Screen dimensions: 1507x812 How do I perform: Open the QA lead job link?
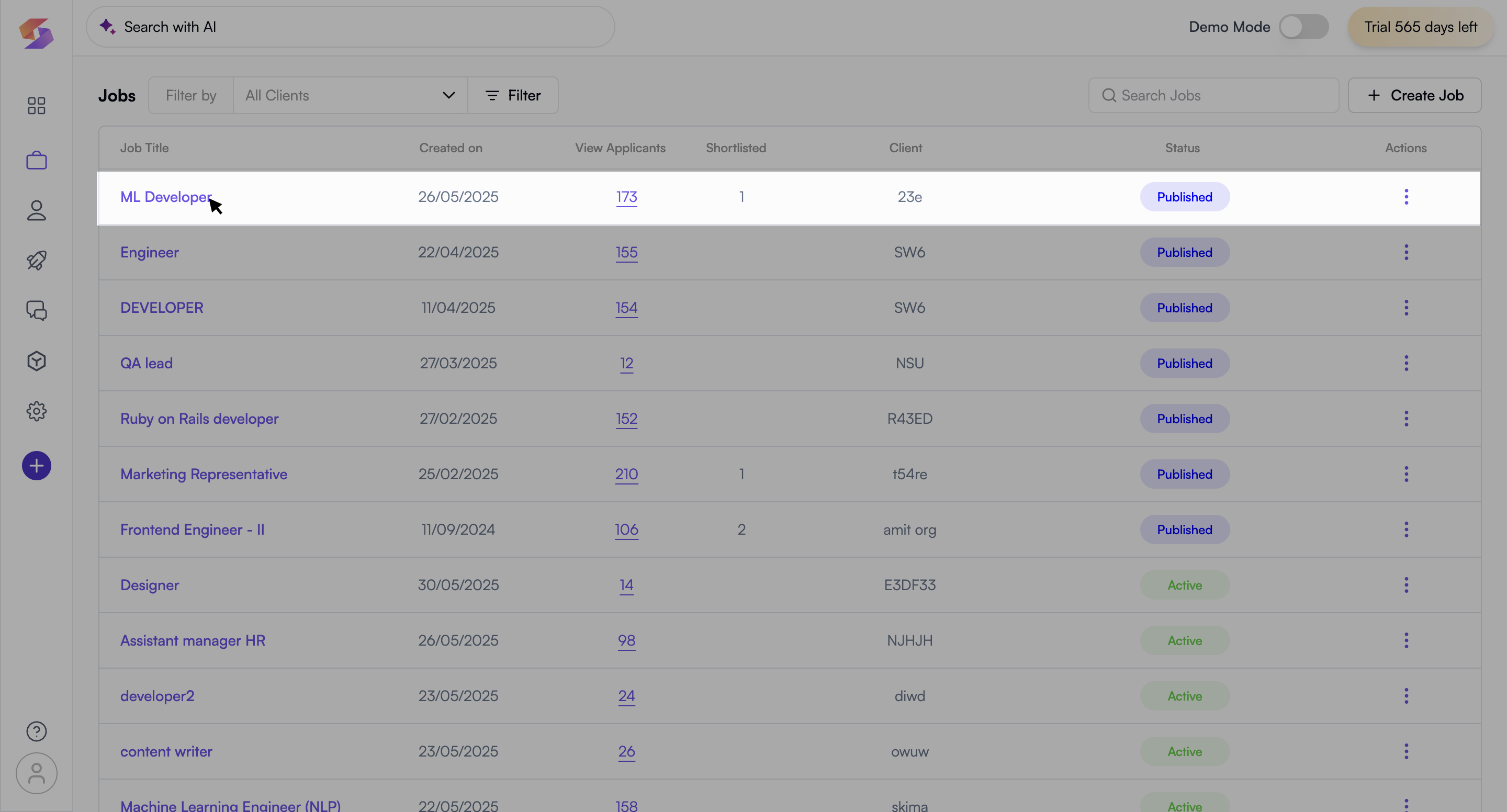[x=147, y=363]
